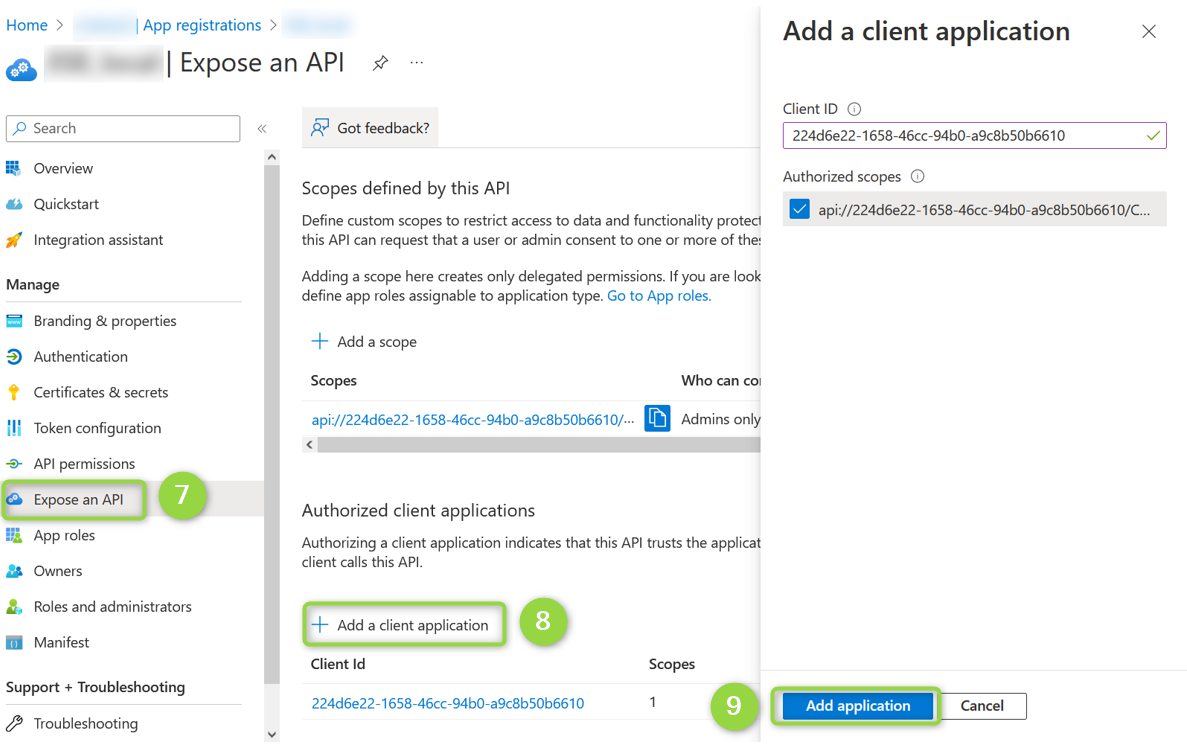Click the Cancel button

pyautogui.click(x=982, y=706)
